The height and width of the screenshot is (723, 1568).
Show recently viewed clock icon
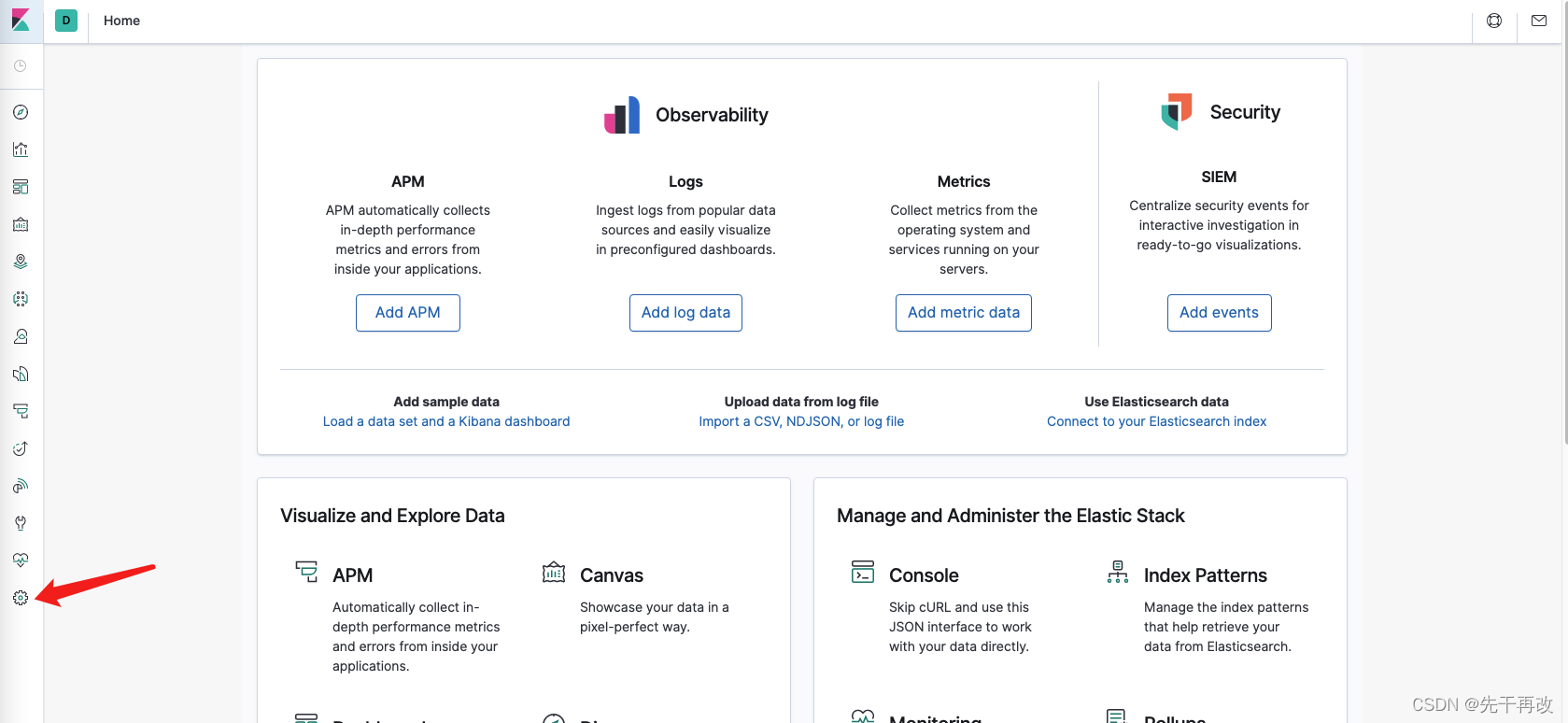tap(21, 66)
